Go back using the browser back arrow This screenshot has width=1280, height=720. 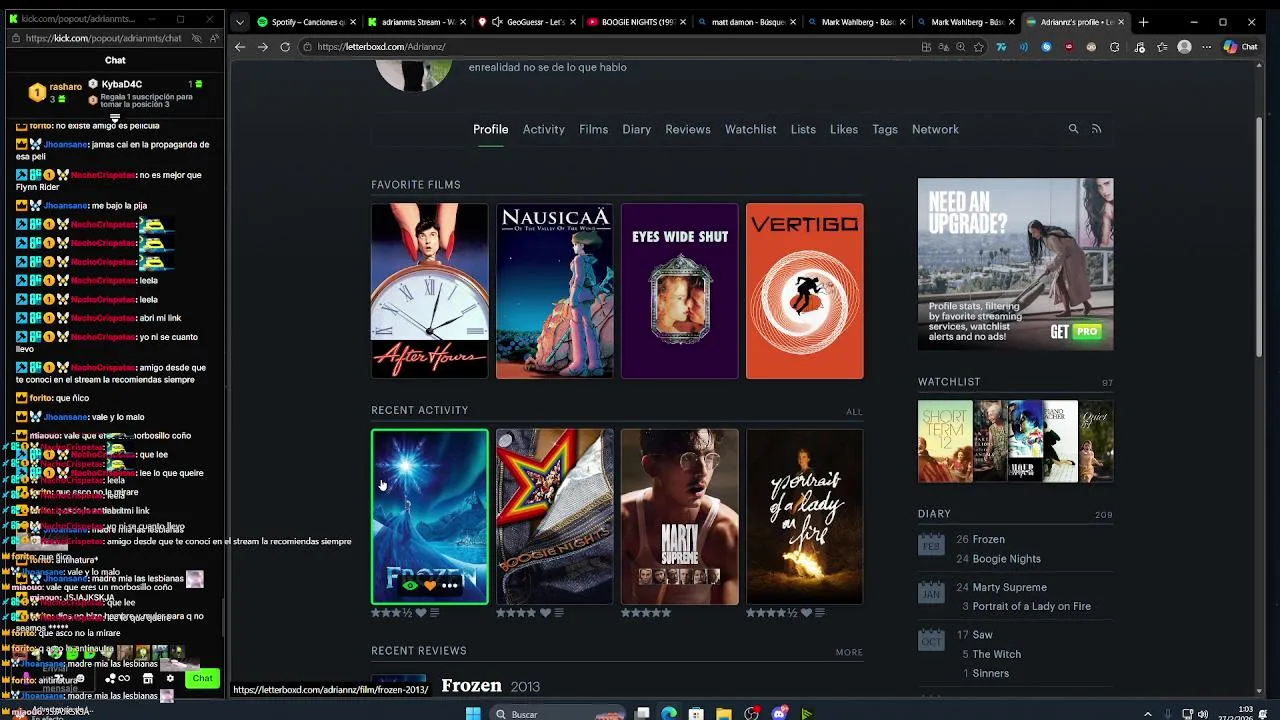click(240, 47)
